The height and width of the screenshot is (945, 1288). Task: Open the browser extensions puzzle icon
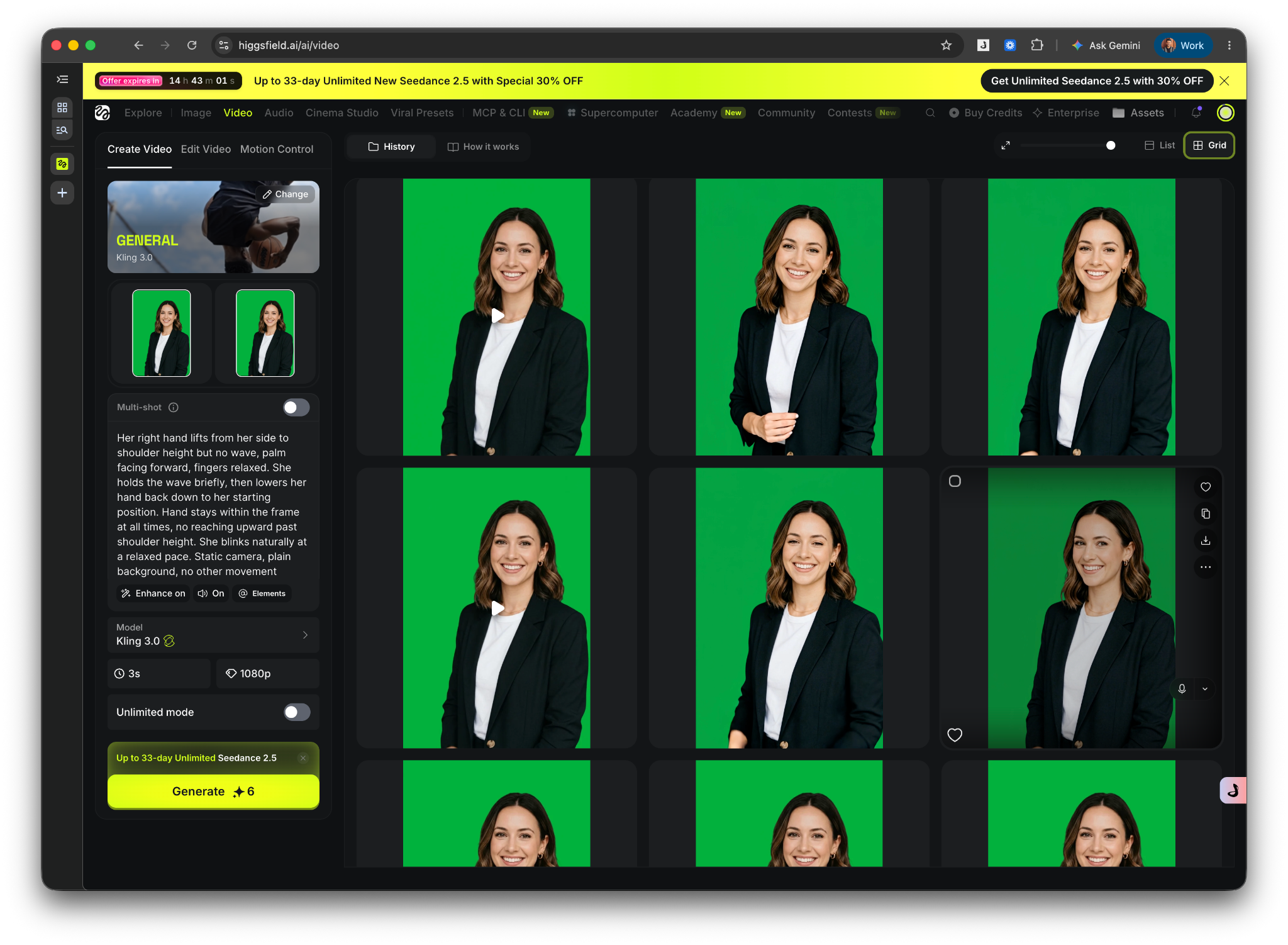pyautogui.click(x=1037, y=45)
